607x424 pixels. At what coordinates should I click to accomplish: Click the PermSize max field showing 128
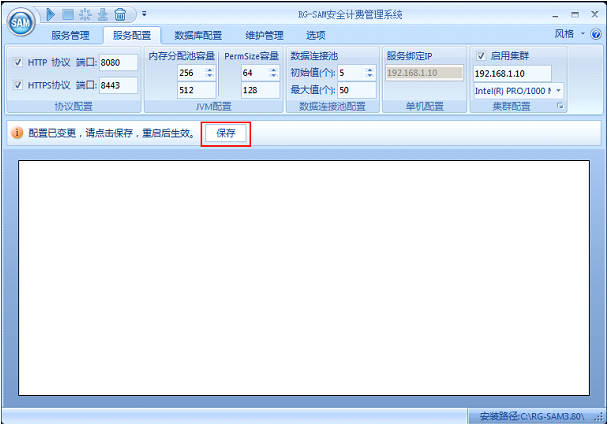(261, 90)
